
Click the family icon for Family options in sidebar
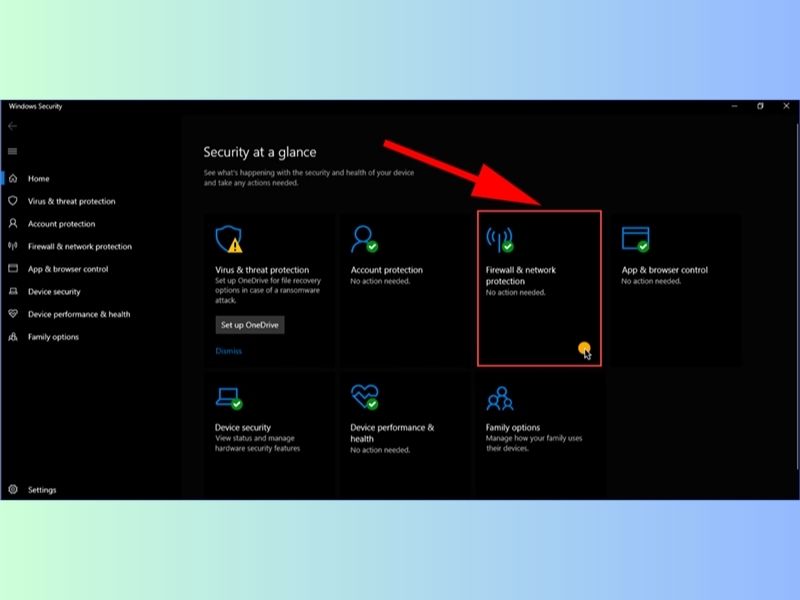13,337
